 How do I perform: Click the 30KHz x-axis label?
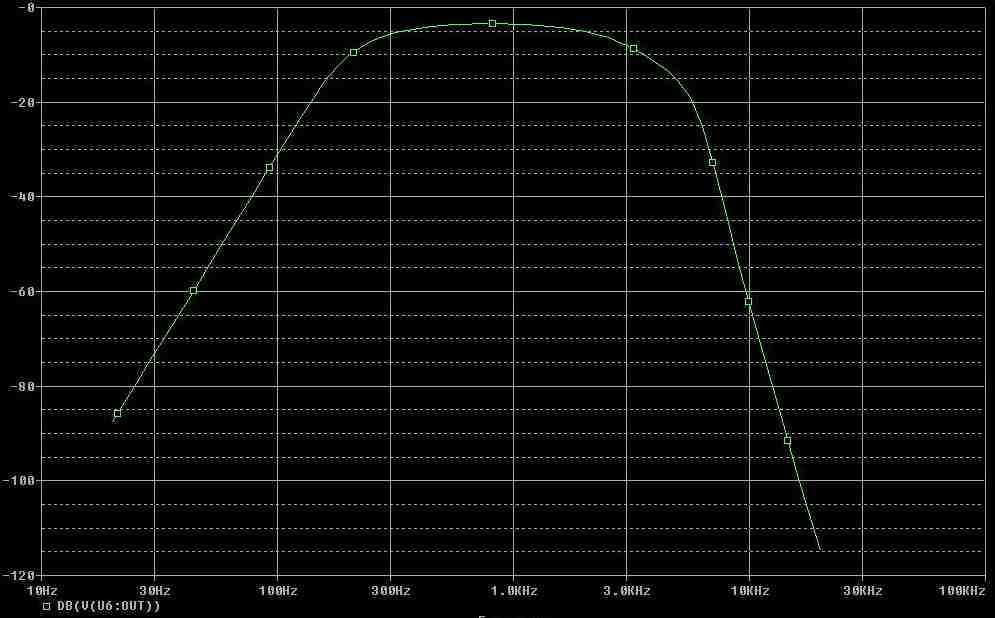(863, 591)
